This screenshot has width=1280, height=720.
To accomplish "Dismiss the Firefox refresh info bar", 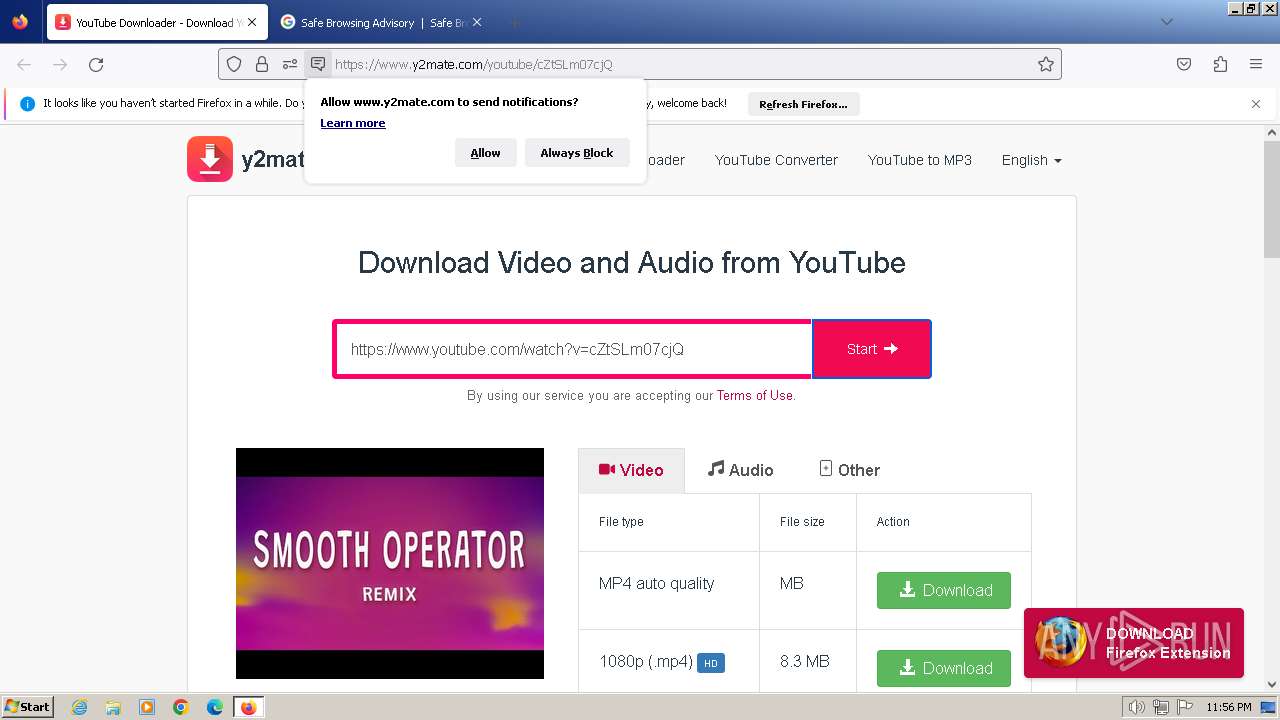I will (1256, 104).
